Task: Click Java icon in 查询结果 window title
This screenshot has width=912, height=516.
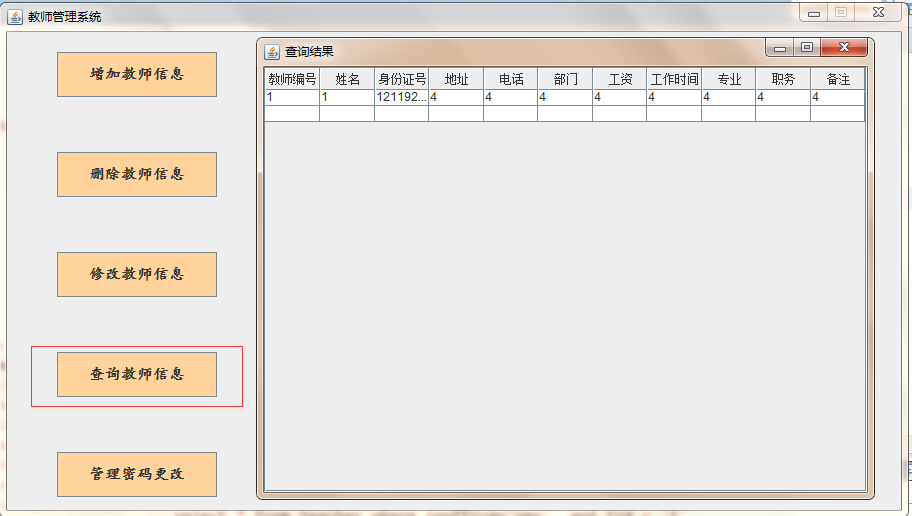Action: (x=272, y=52)
